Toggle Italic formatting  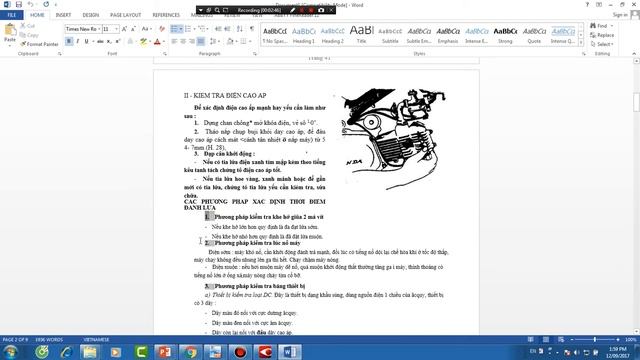(x=78, y=41)
